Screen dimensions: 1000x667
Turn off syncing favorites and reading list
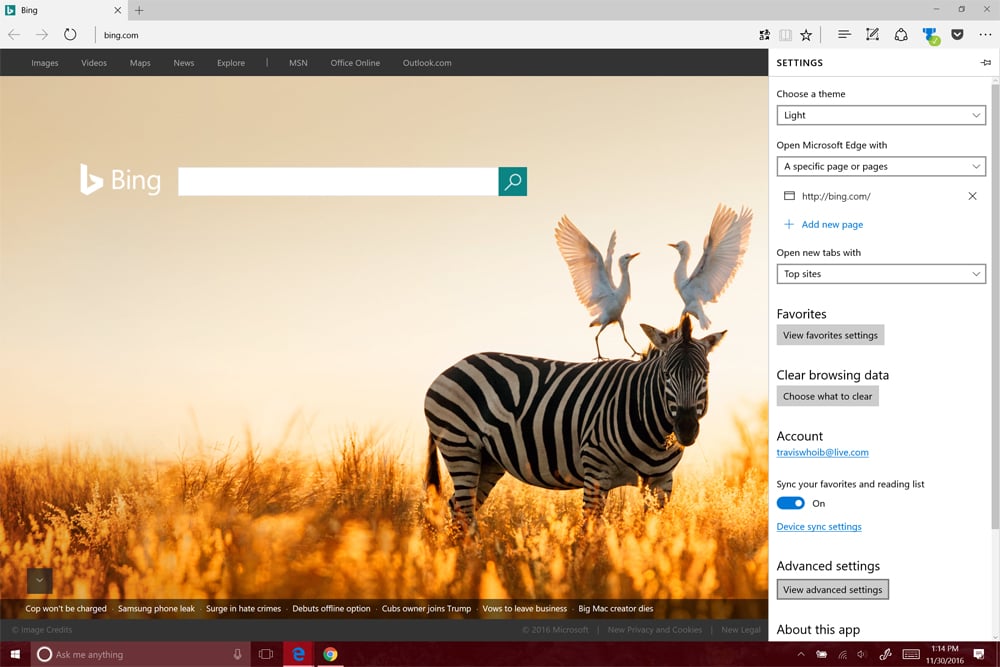pos(790,503)
